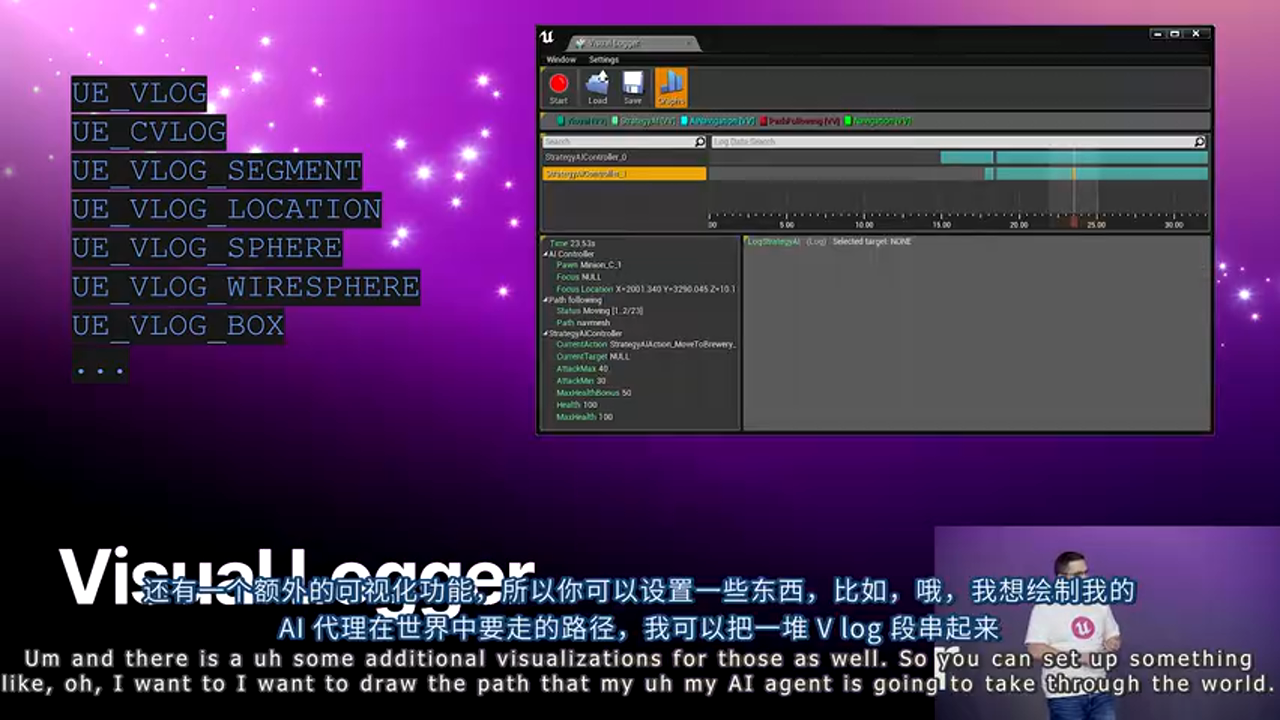Collapse the Path following section
Screen dimensions: 1280x720
coord(546,299)
